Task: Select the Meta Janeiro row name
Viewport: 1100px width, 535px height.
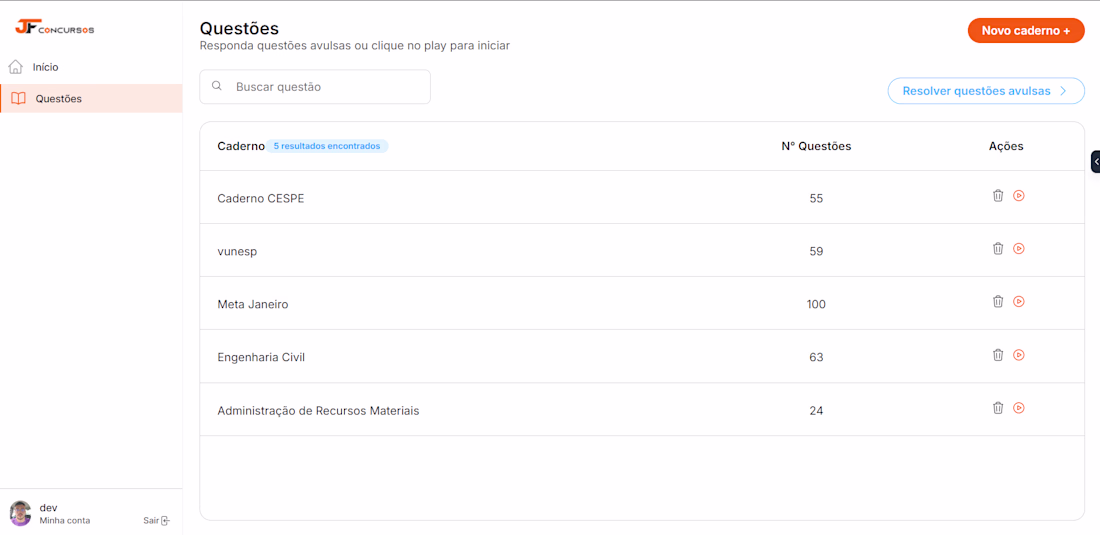Action: 253,304
